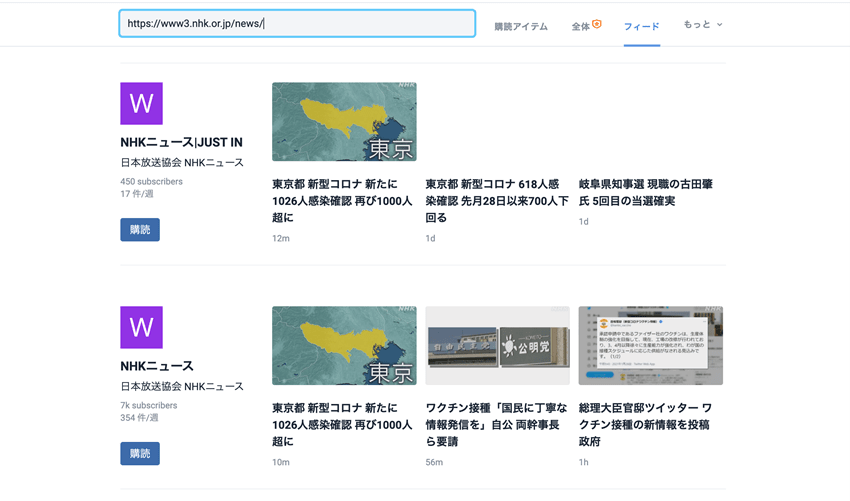Open article 総理大臣官邸ツイッター ワクチン接種
The height and width of the screenshot is (501, 850).
click(x=645, y=425)
